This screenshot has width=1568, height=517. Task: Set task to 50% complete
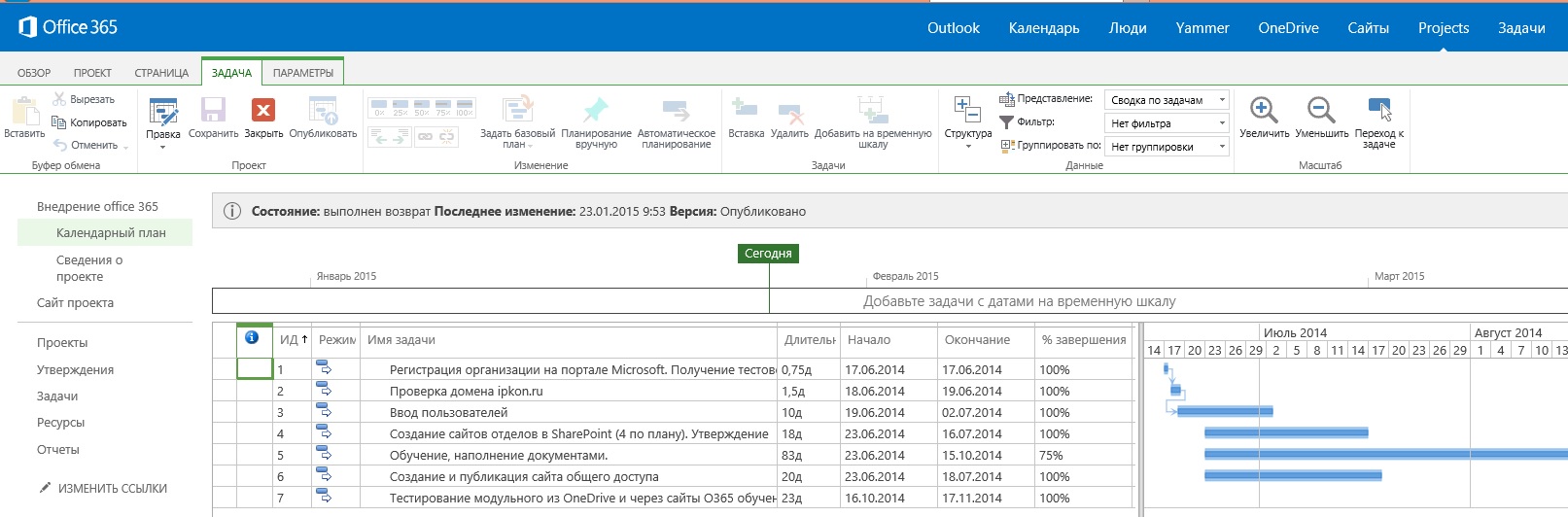point(422,107)
